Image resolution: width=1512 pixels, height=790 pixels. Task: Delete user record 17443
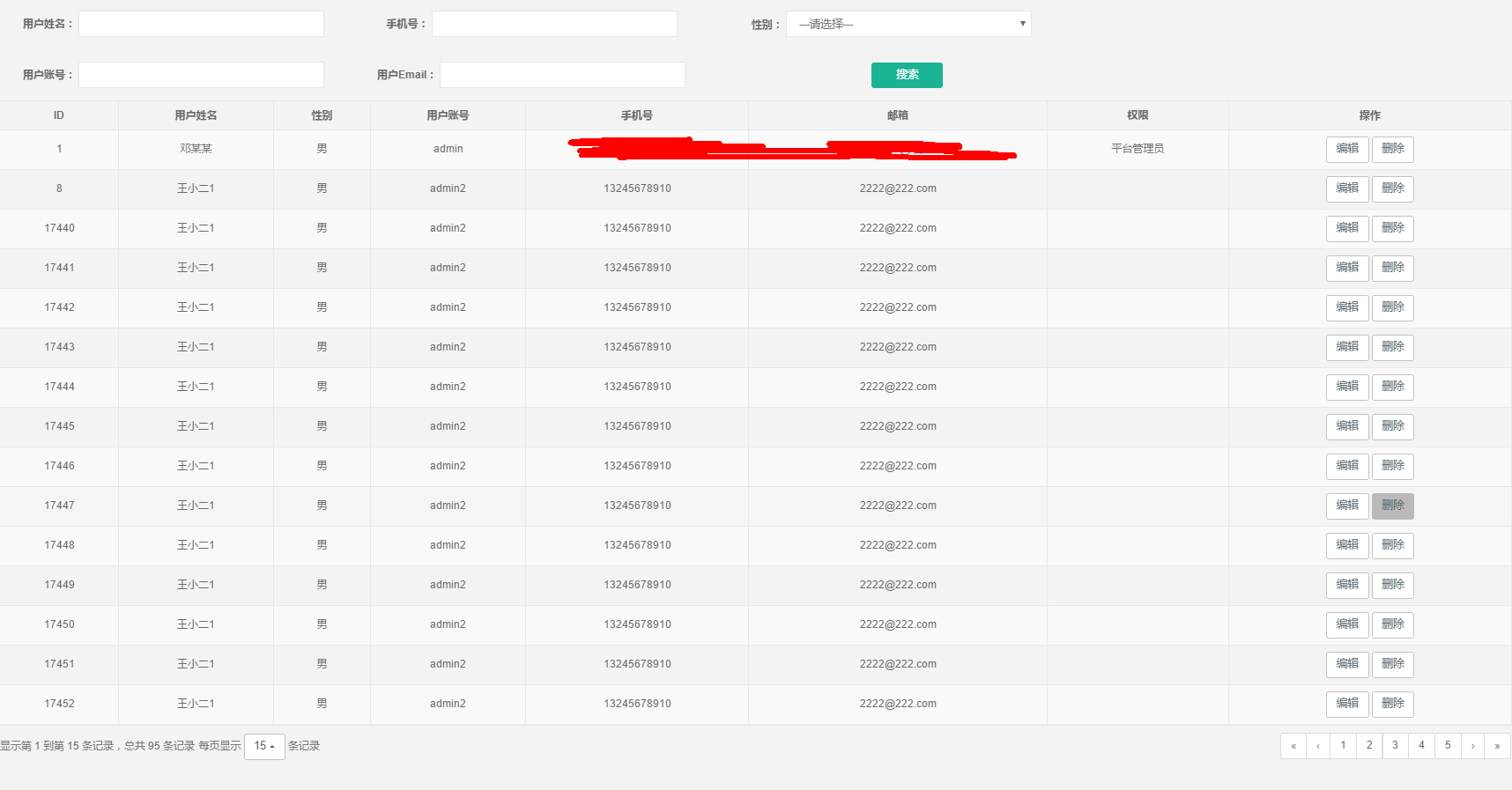click(x=1393, y=347)
